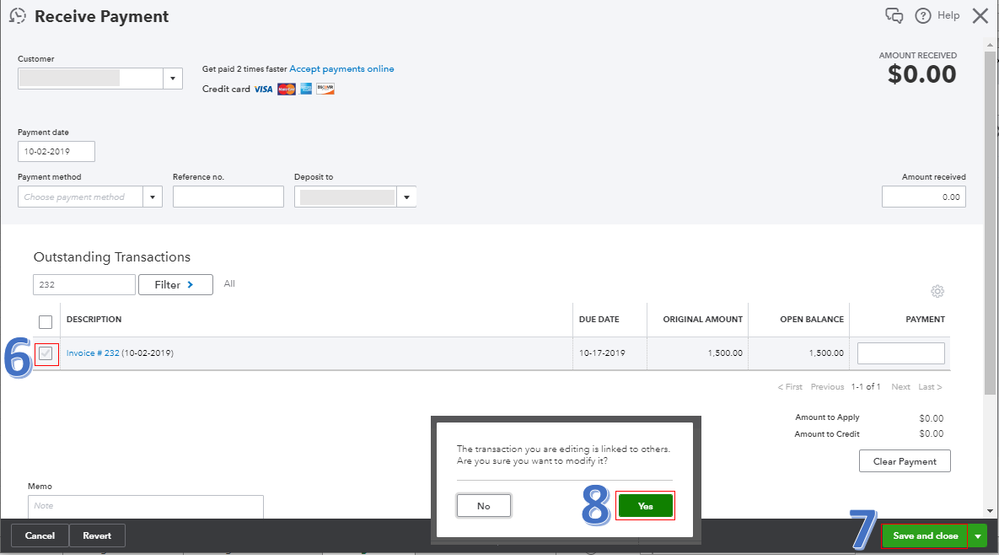Sort by DUE DATE column header
This screenshot has height=555, width=999.
point(599,319)
